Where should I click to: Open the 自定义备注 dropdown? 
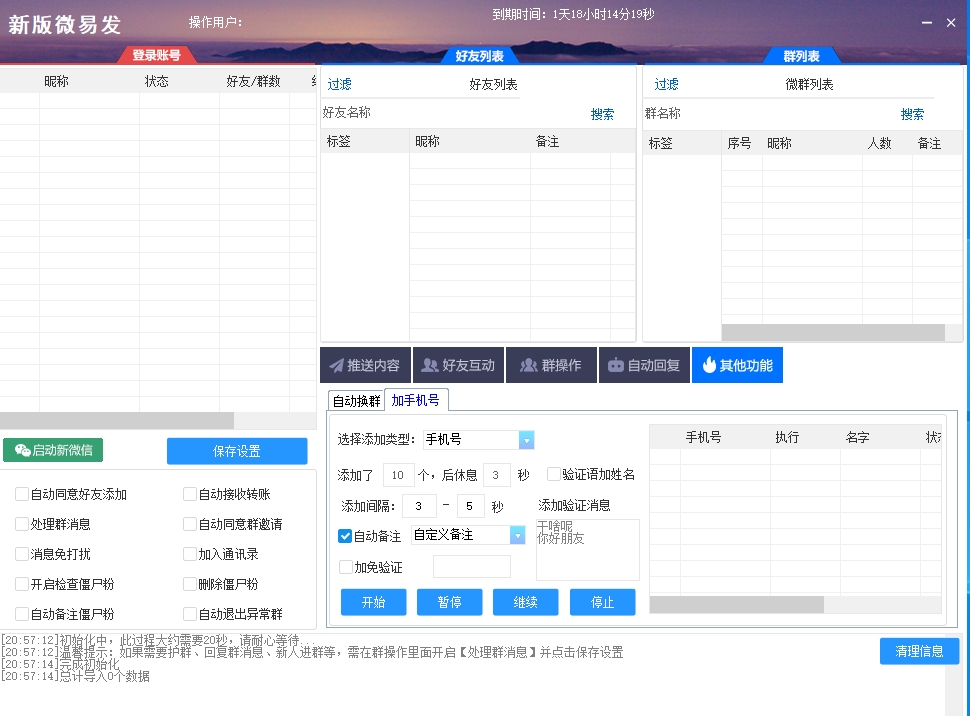468,535
